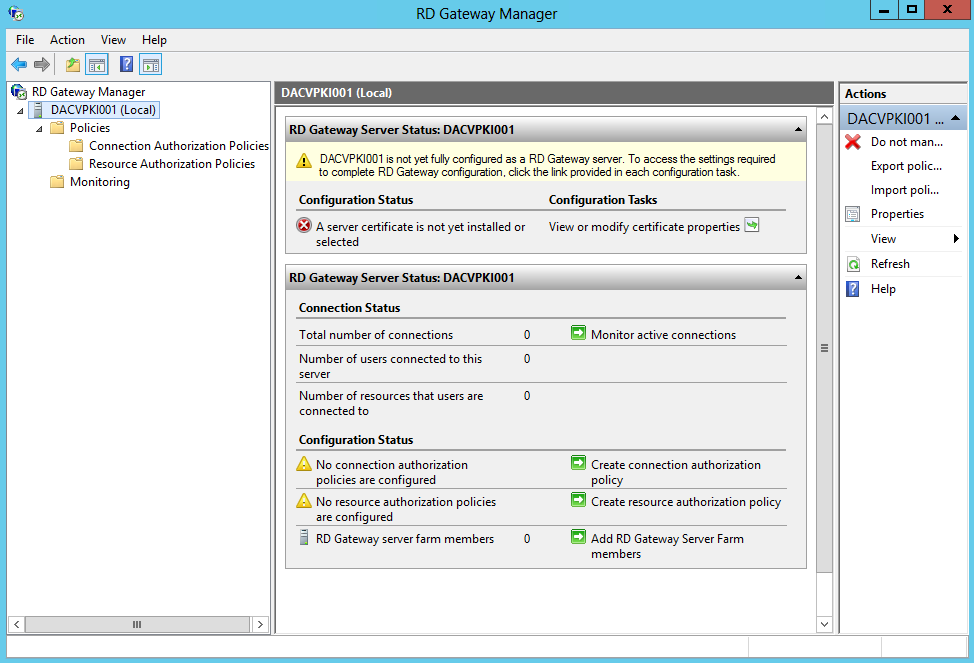Select Resource Authorization Policies tree item
Screen dimensions: 974x663
[171, 164]
